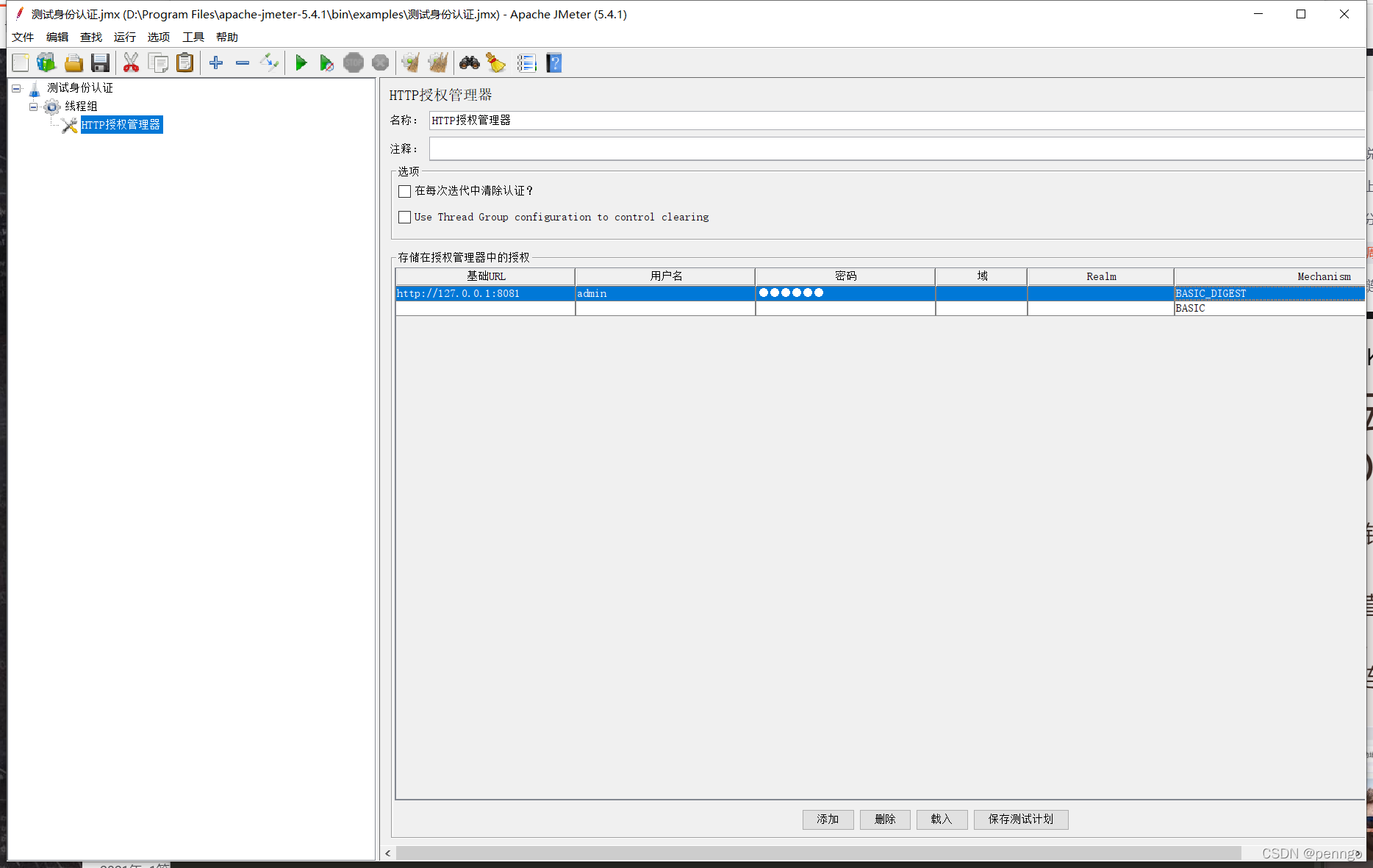
Task: Open the 帮助 menu
Action: coord(227,37)
